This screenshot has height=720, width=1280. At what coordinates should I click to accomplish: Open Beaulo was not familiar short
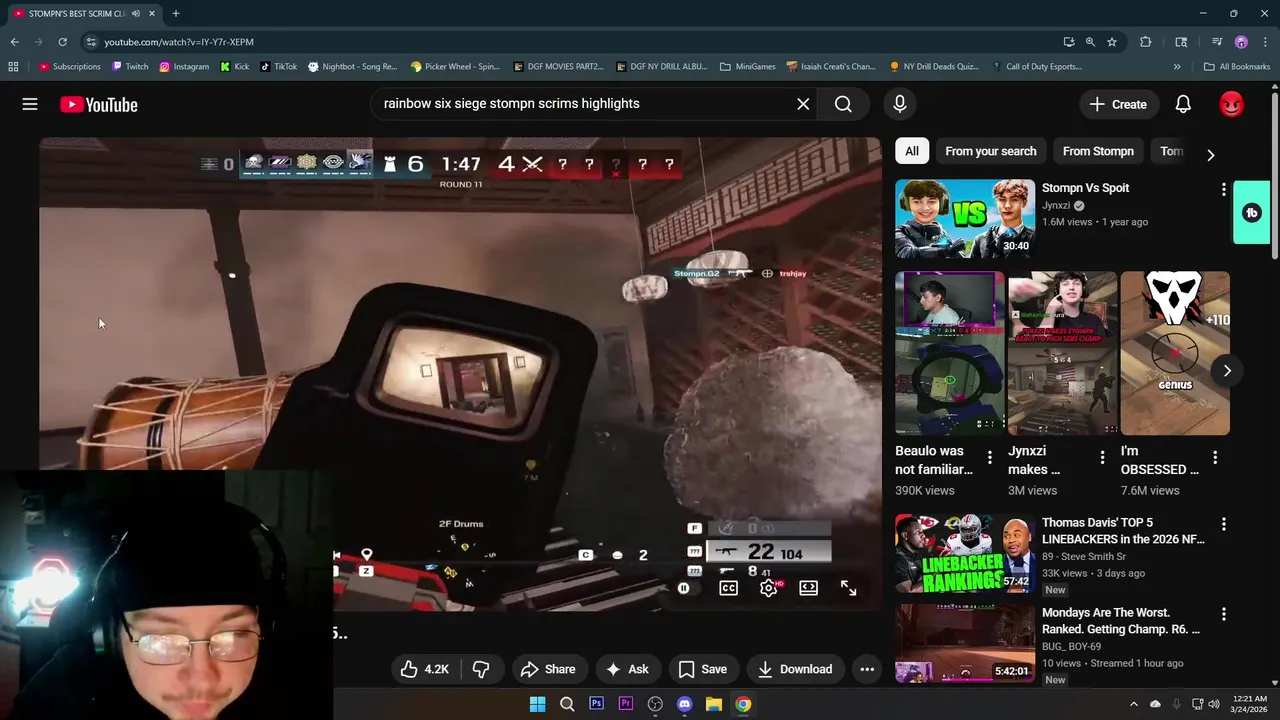click(950, 353)
